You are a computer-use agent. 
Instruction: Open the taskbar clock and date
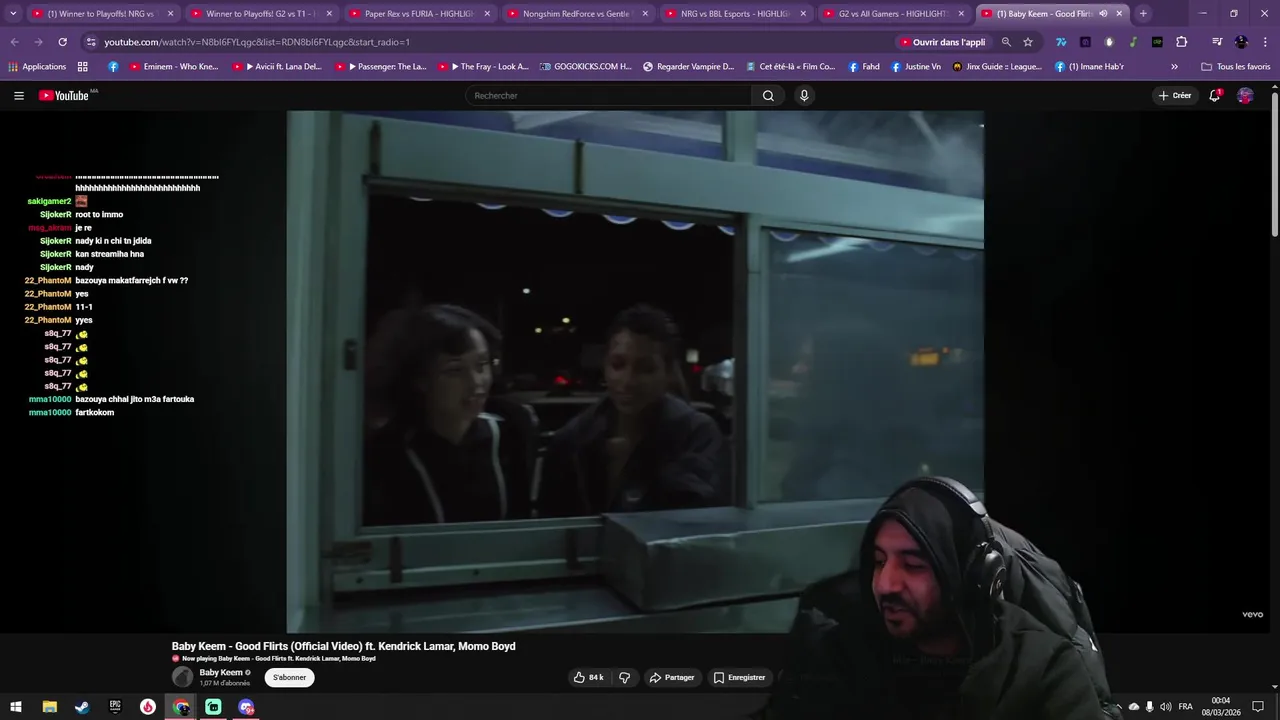coord(1220,707)
